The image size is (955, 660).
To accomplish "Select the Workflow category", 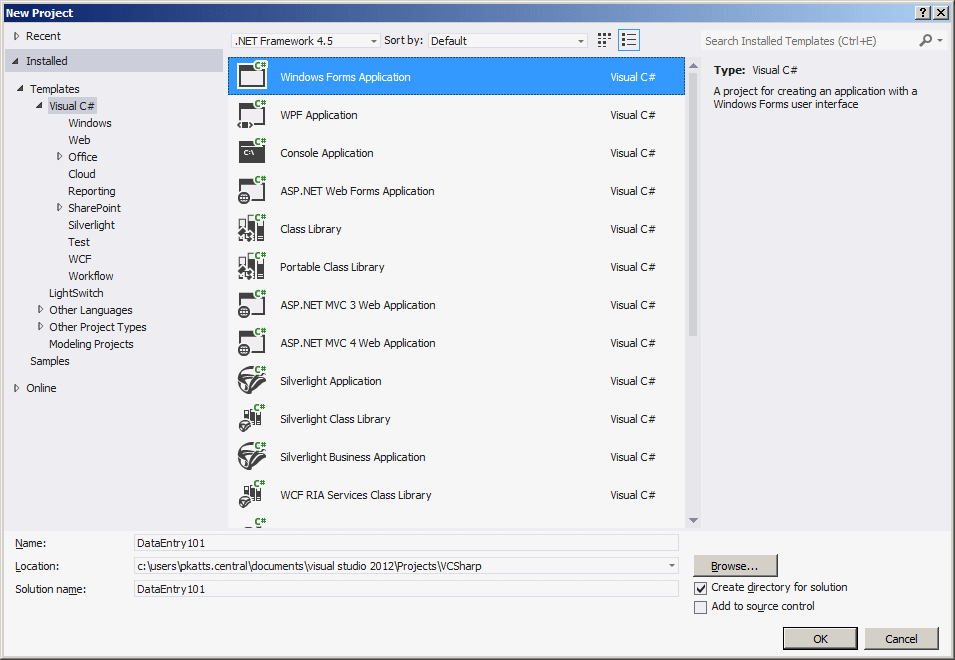I will (x=91, y=276).
